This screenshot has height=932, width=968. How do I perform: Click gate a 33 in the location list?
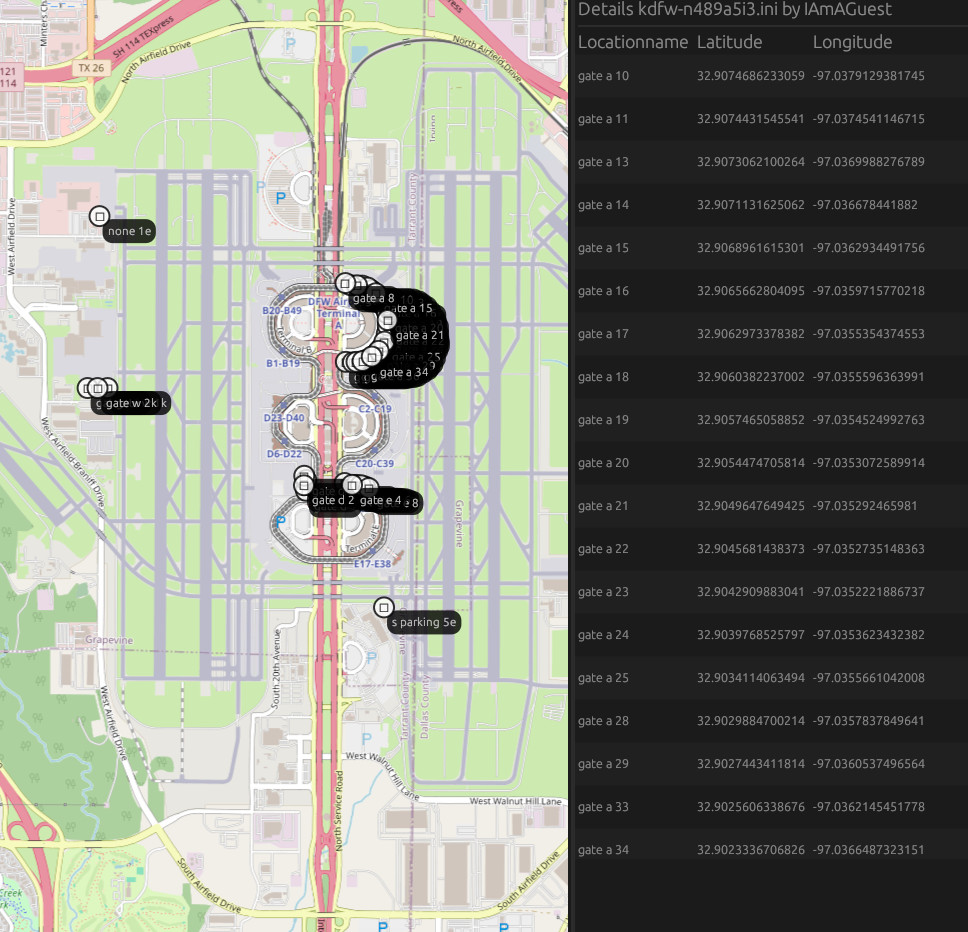tap(772, 807)
